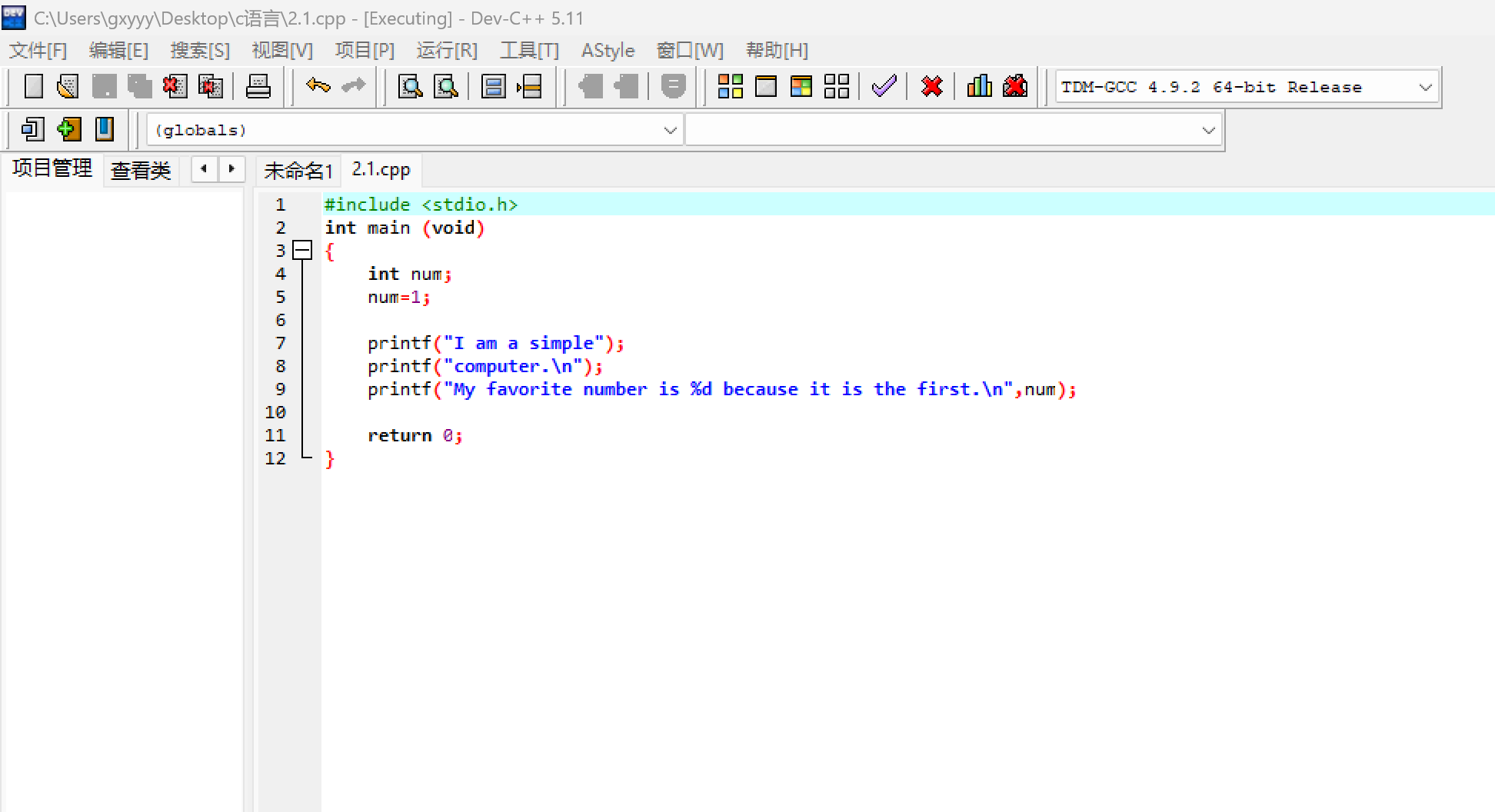1495x812 pixels.
Task: Open the 视图[V] menu
Action: click(x=282, y=51)
